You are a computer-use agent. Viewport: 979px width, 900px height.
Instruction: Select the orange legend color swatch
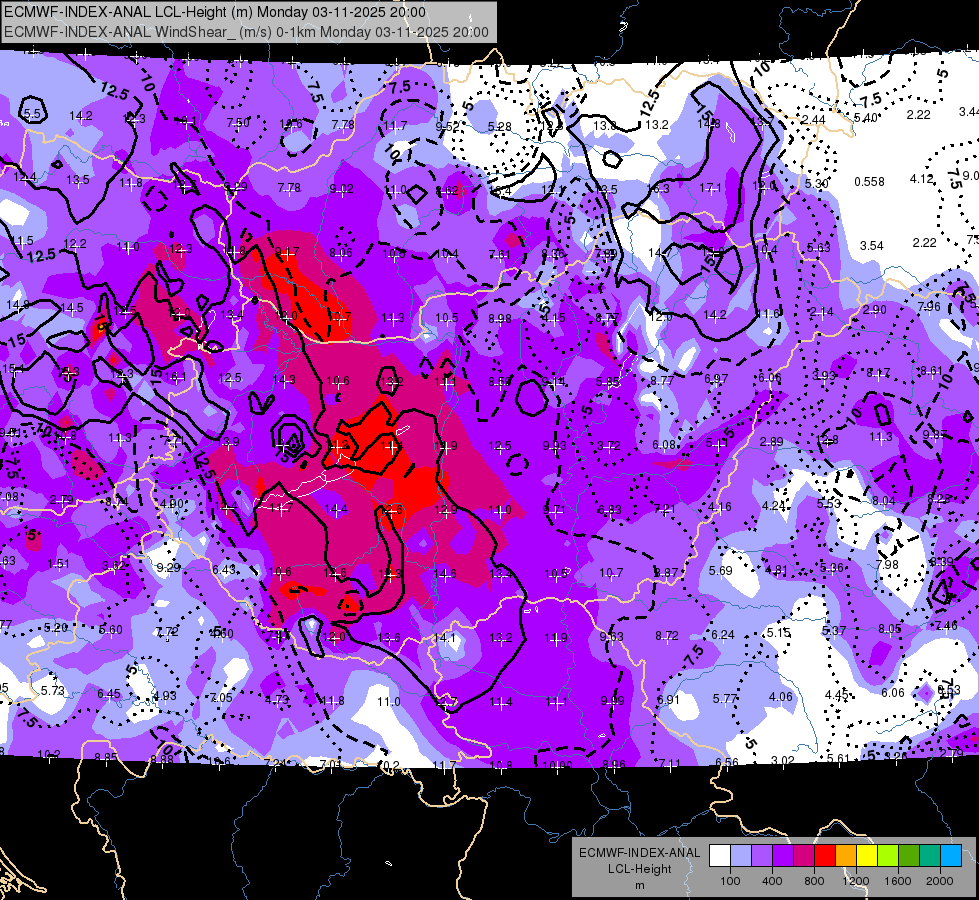(846, 855)
